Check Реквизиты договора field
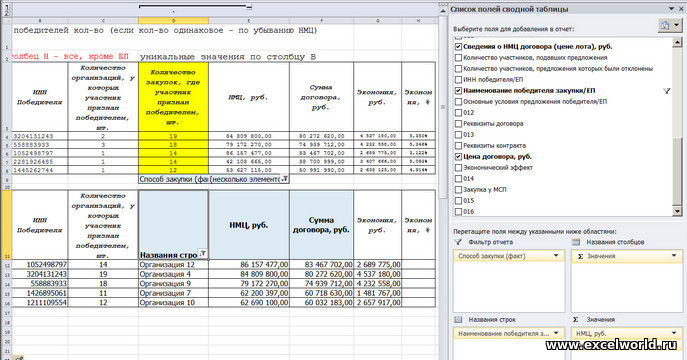The height and width of the screenshot is (360, 687). (x=458, y=124)
